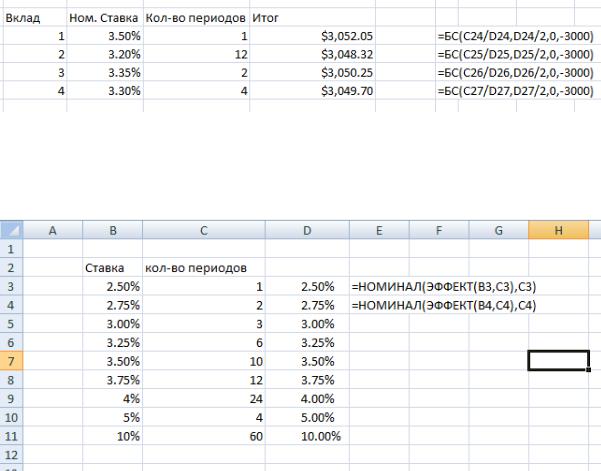Click 'Кол-во периодов' in upper table
This screenshot has width=601, height=471.
(196, 18)
